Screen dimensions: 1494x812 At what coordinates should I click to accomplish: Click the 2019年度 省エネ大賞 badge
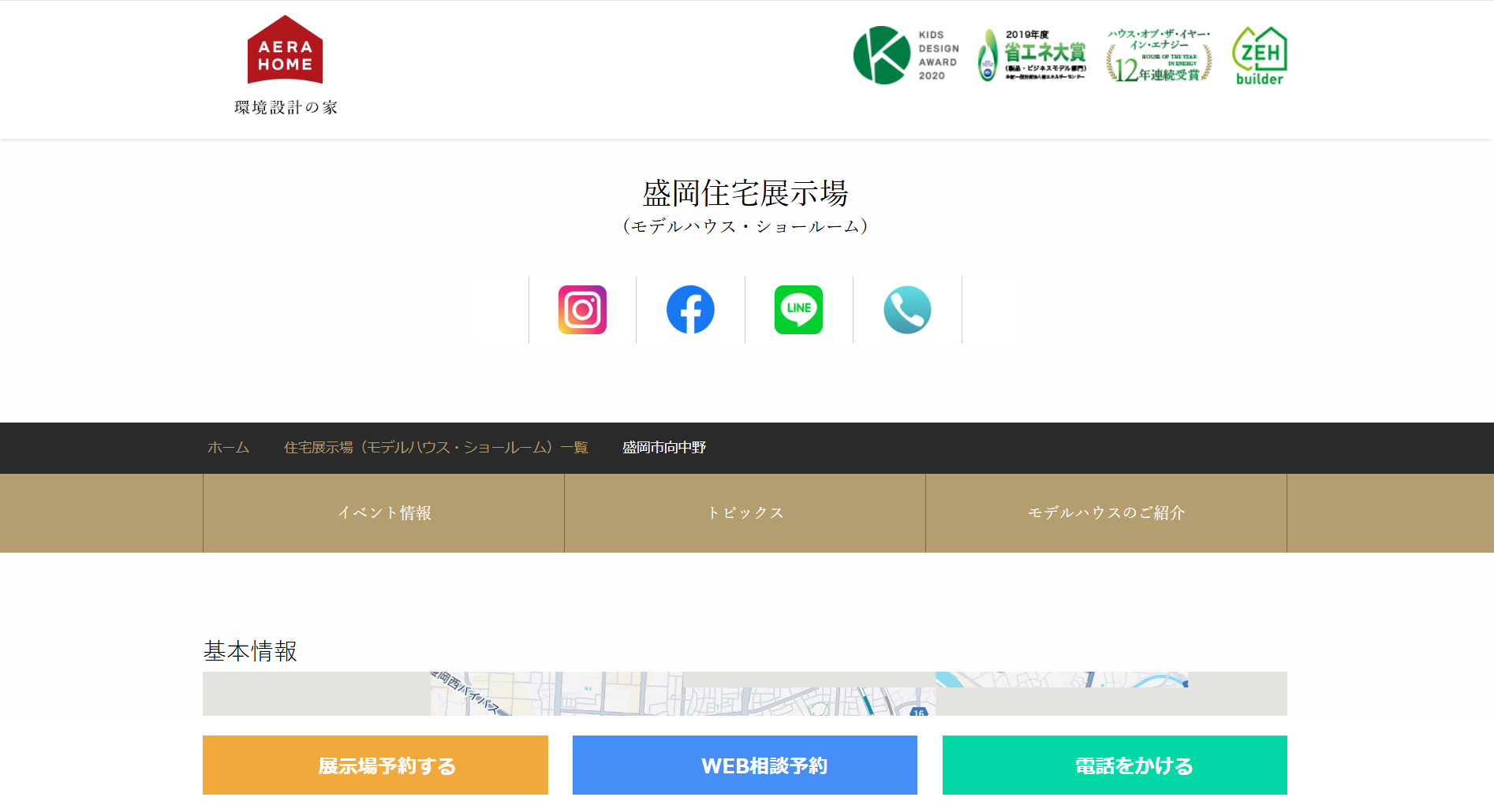(x=1032, y=55)
